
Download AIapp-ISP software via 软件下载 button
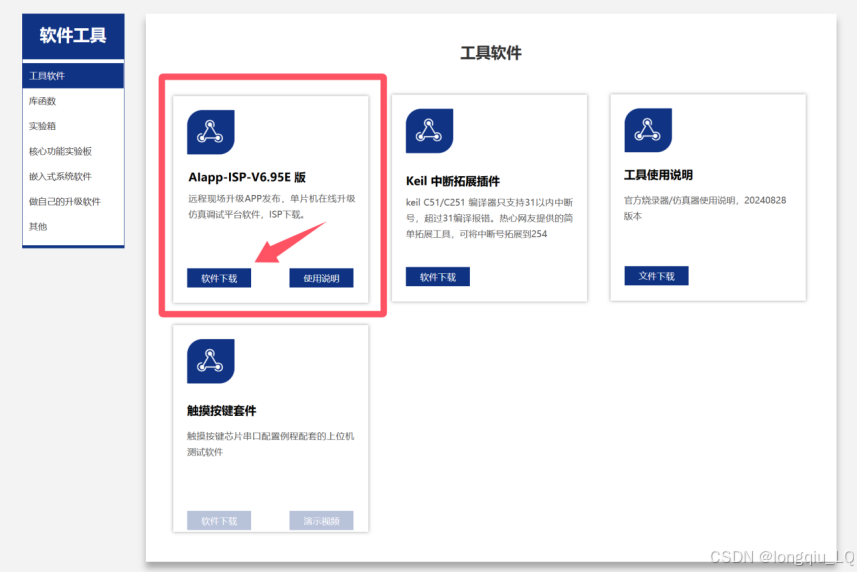219,278
